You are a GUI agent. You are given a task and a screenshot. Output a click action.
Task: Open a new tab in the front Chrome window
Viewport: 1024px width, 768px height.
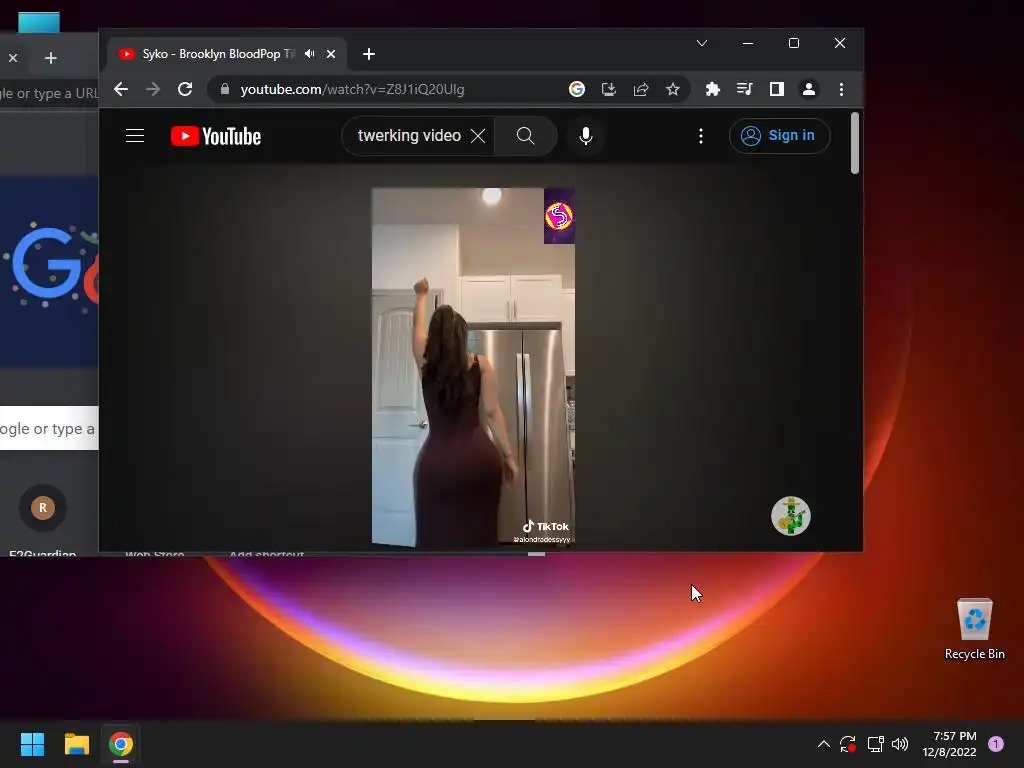[x=368, y=54]
